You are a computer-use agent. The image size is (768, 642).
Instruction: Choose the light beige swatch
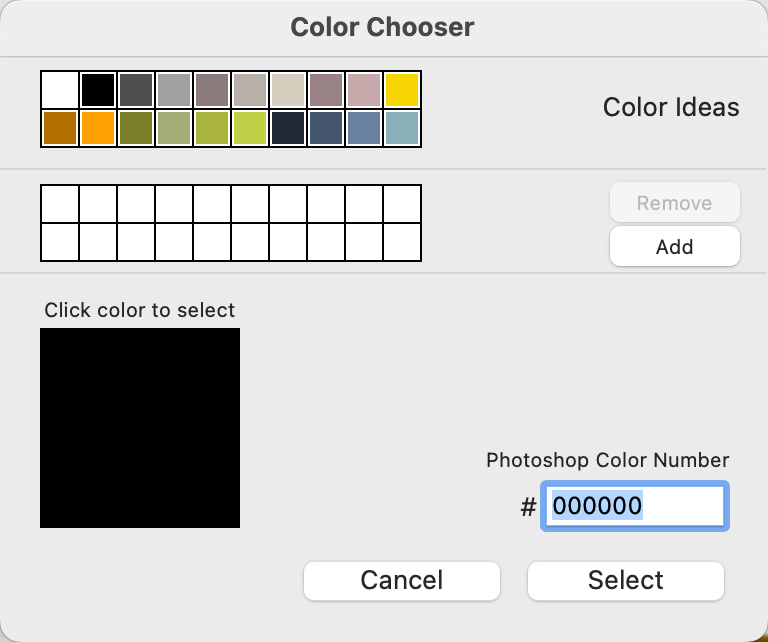(x=288, y=90)
